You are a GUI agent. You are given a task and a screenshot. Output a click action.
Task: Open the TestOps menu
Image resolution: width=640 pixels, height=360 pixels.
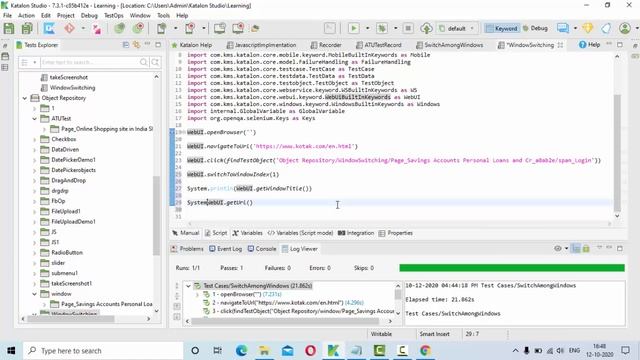[x=113, y=16]
